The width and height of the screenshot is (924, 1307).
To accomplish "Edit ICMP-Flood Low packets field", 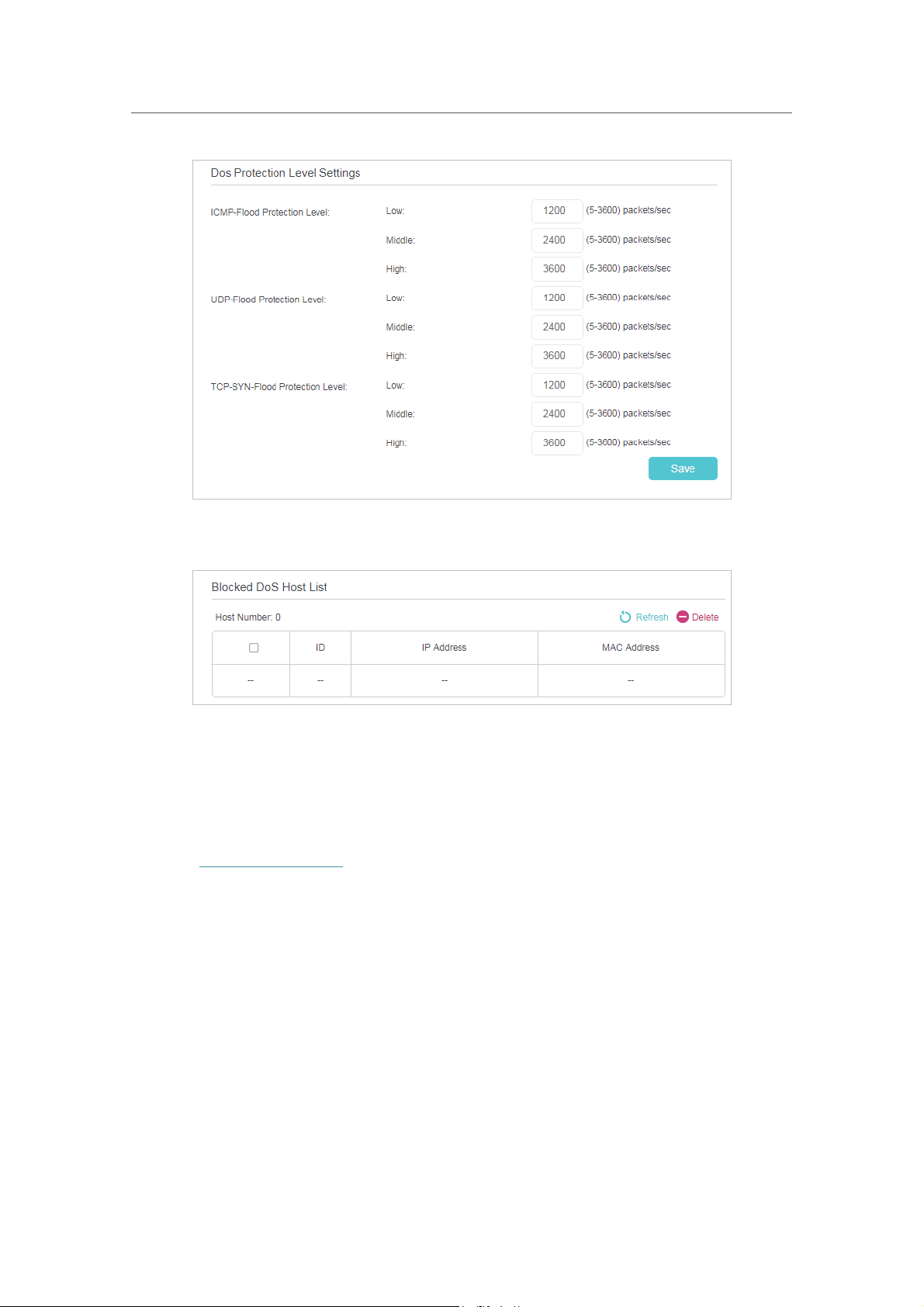I will coord(557,211).
